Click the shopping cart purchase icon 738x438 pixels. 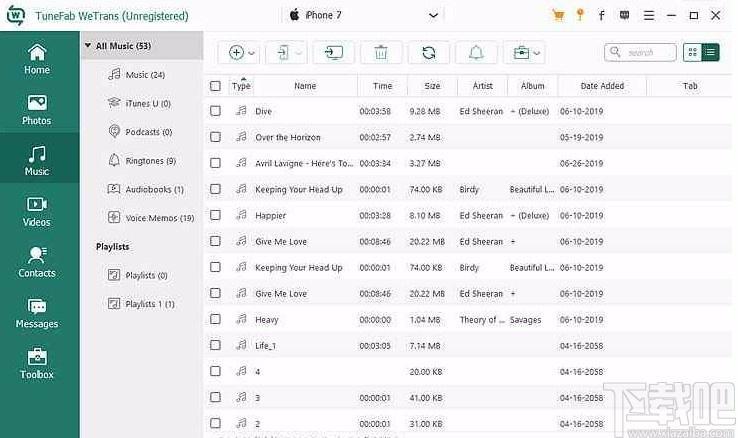pyautogui.click(x=558, y=16)
